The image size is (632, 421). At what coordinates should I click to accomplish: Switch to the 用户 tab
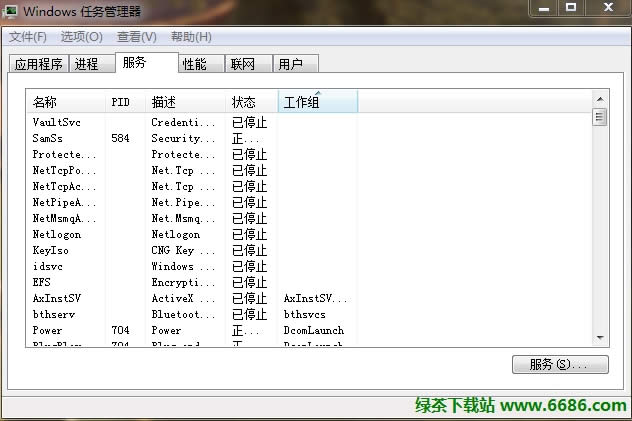click(290, 64)
